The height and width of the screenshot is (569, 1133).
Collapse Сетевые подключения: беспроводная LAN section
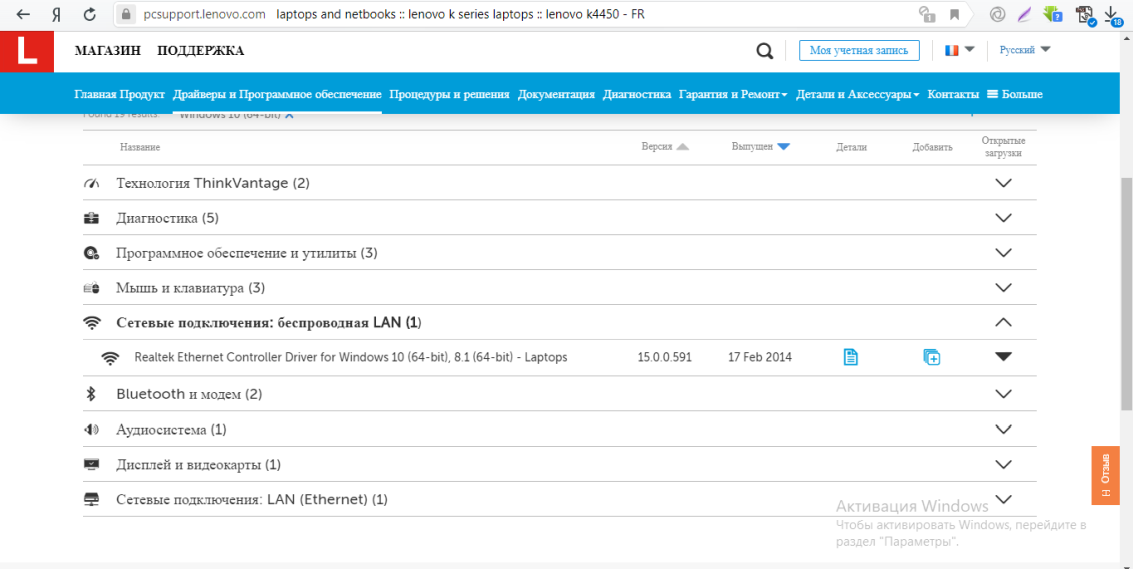click(1004, 322)
